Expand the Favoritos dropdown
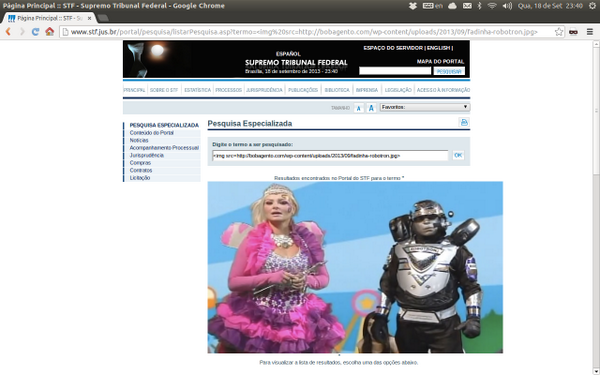 pyautogui.click(x=425, y=107)
